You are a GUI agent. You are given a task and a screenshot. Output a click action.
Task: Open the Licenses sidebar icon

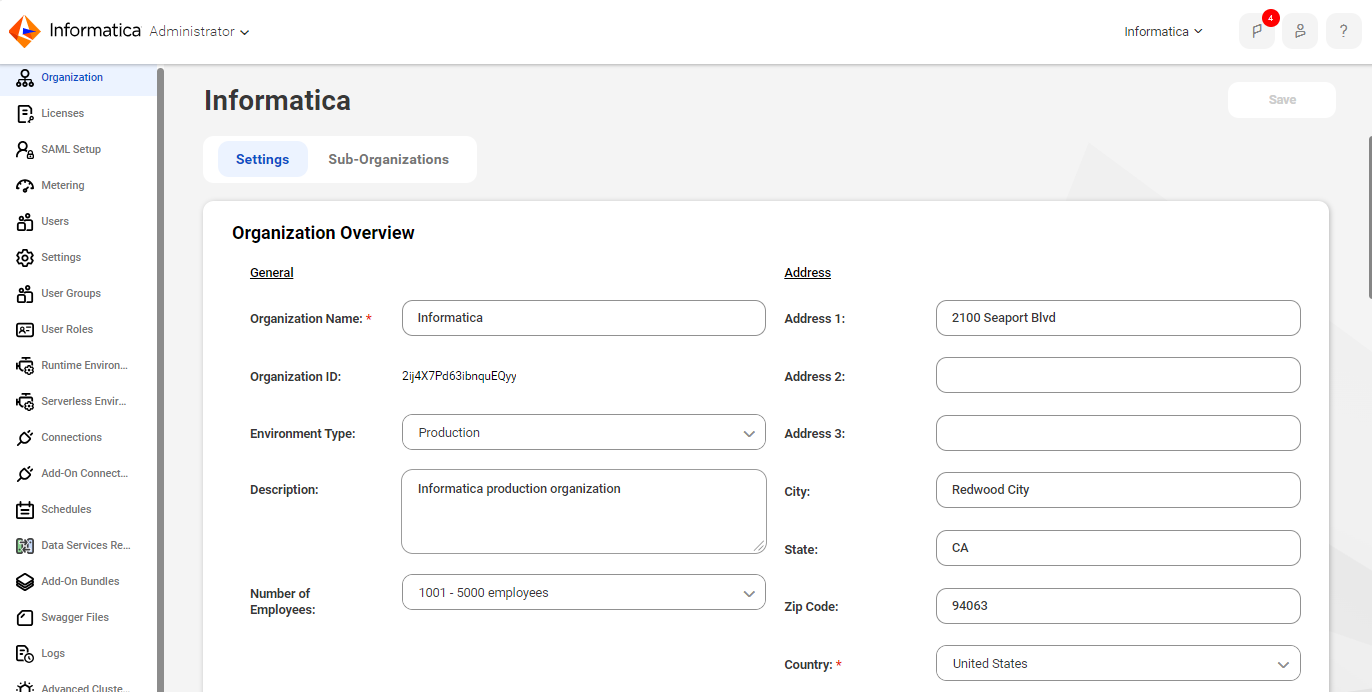(25, 114)
